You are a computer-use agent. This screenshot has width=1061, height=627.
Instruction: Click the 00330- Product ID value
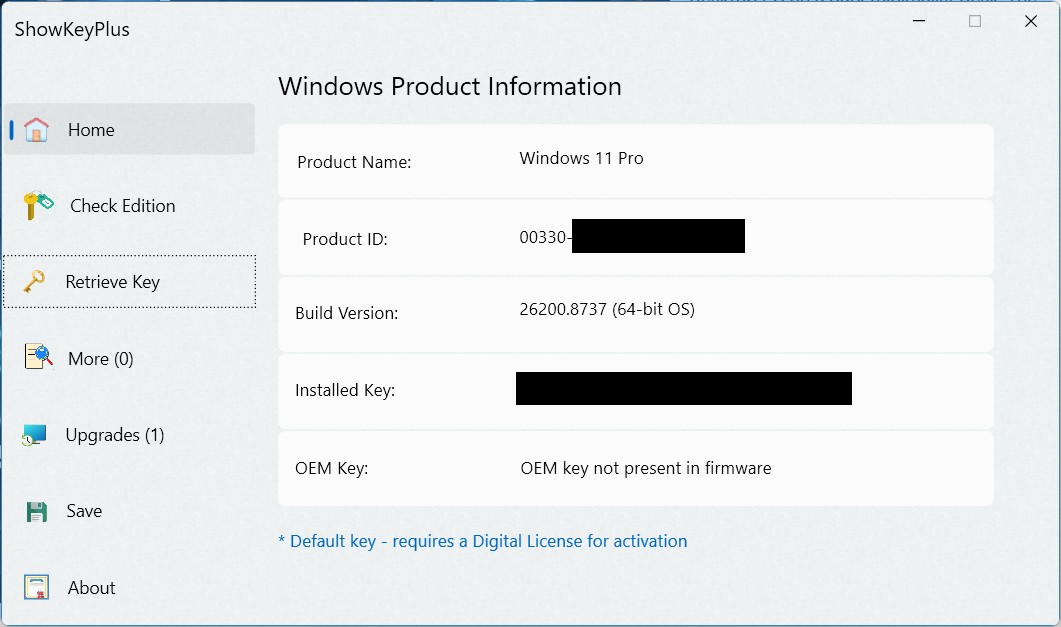pyautogui.click(x=545, y=237)
